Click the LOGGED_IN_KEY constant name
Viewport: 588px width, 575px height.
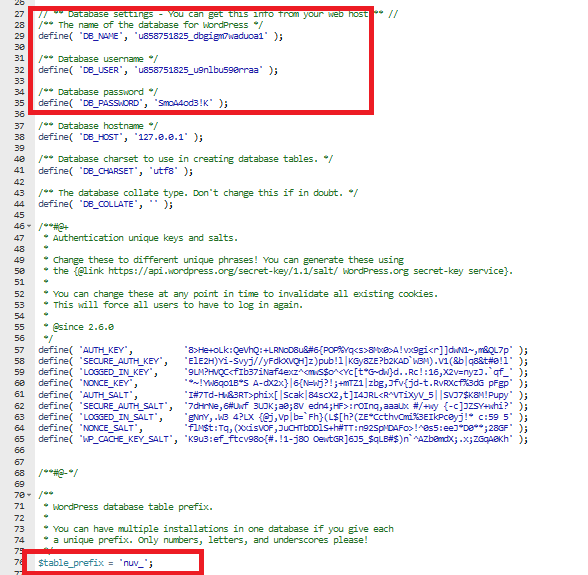[x=116, y=372]
